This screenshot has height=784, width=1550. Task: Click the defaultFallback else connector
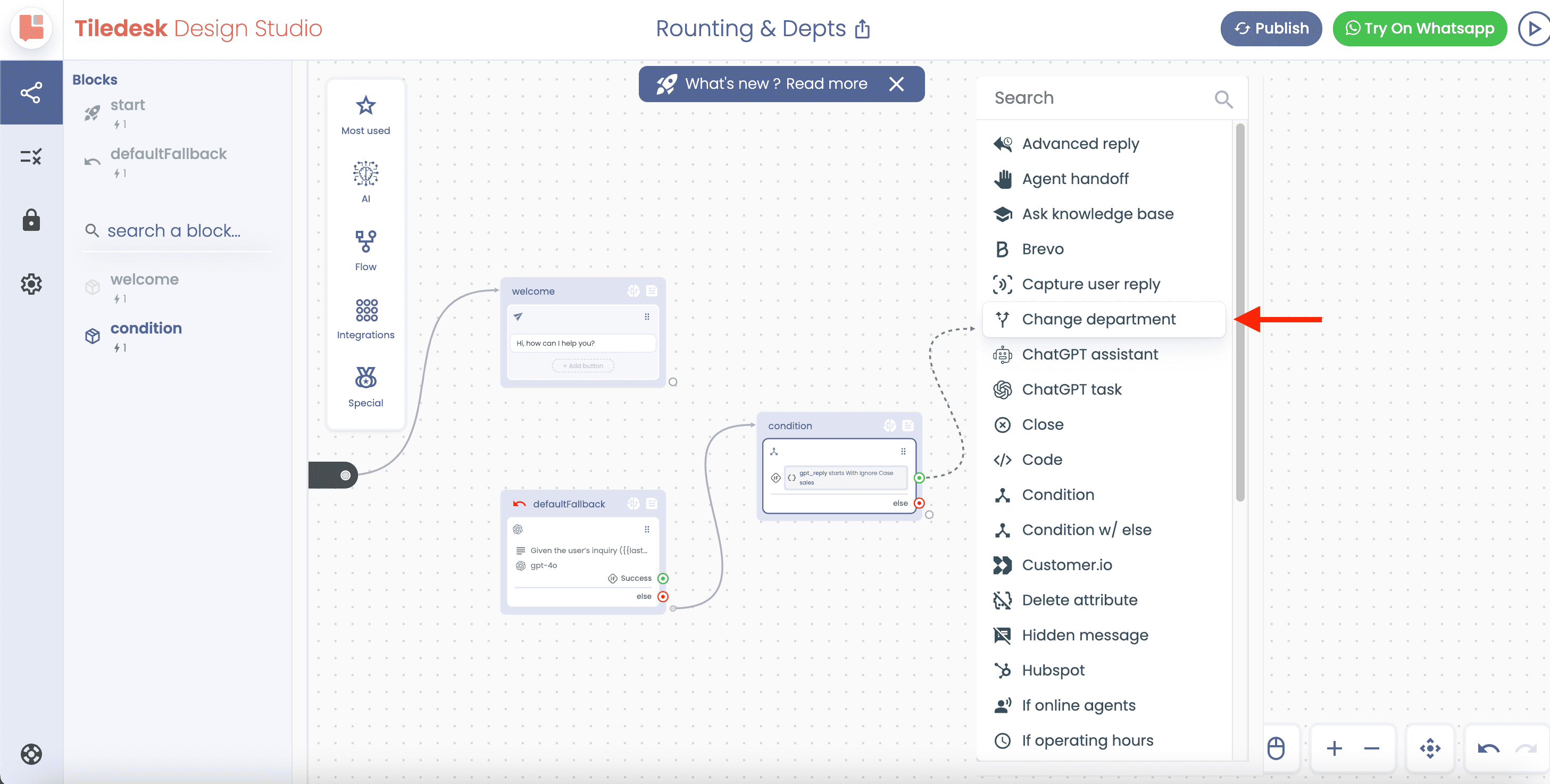tap(663, 596)
